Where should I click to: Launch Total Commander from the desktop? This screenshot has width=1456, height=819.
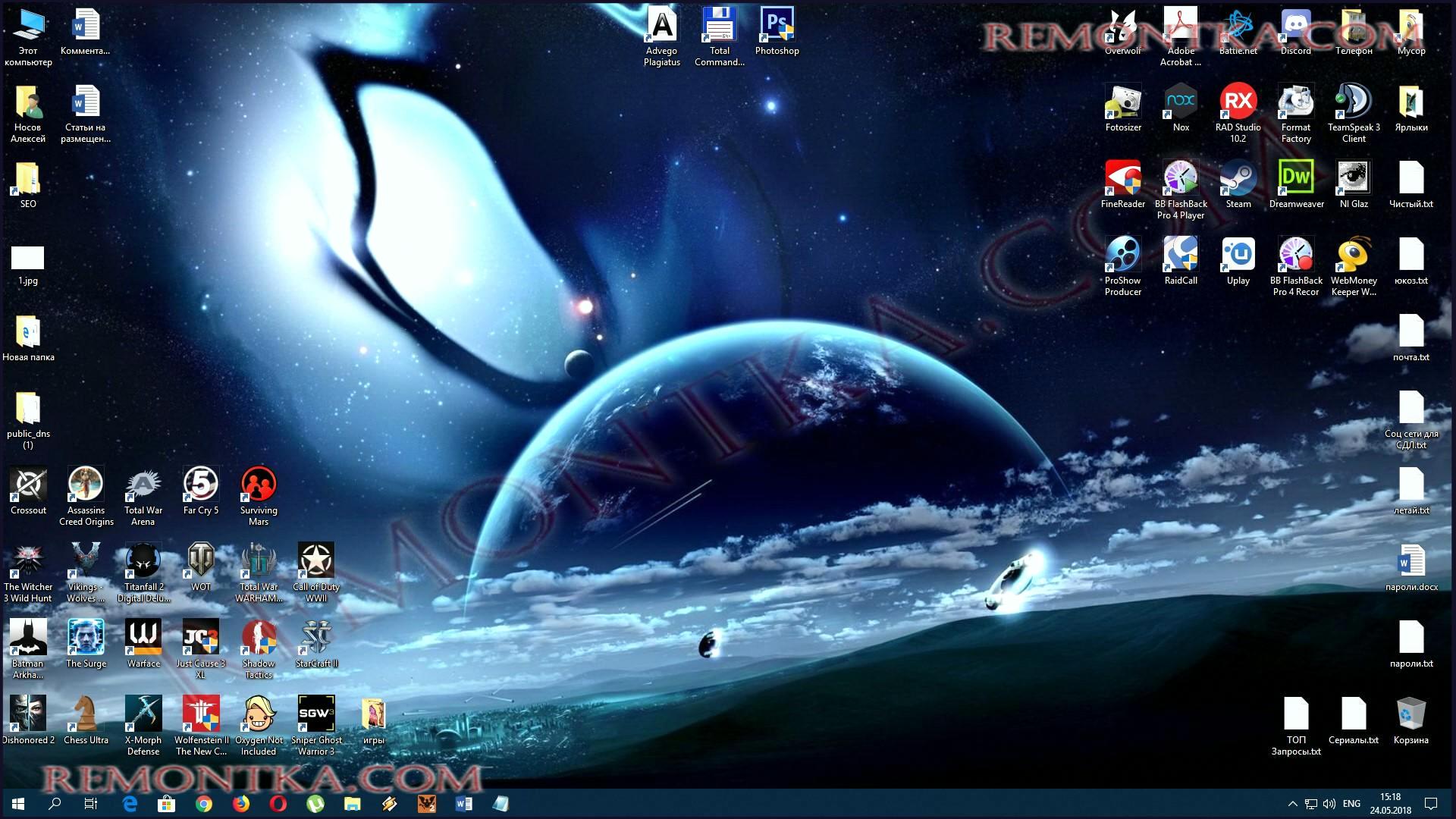(719, 36)
